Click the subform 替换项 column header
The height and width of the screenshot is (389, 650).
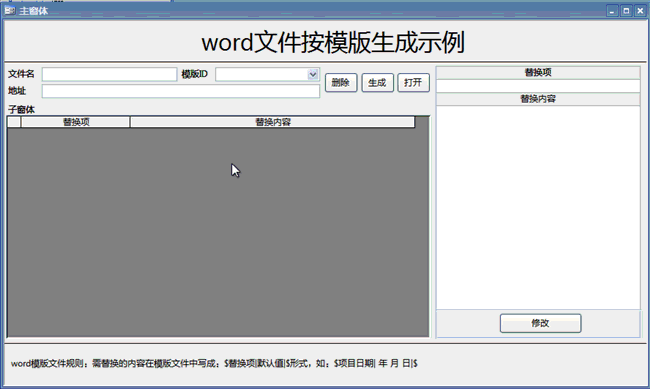point(75,122)
